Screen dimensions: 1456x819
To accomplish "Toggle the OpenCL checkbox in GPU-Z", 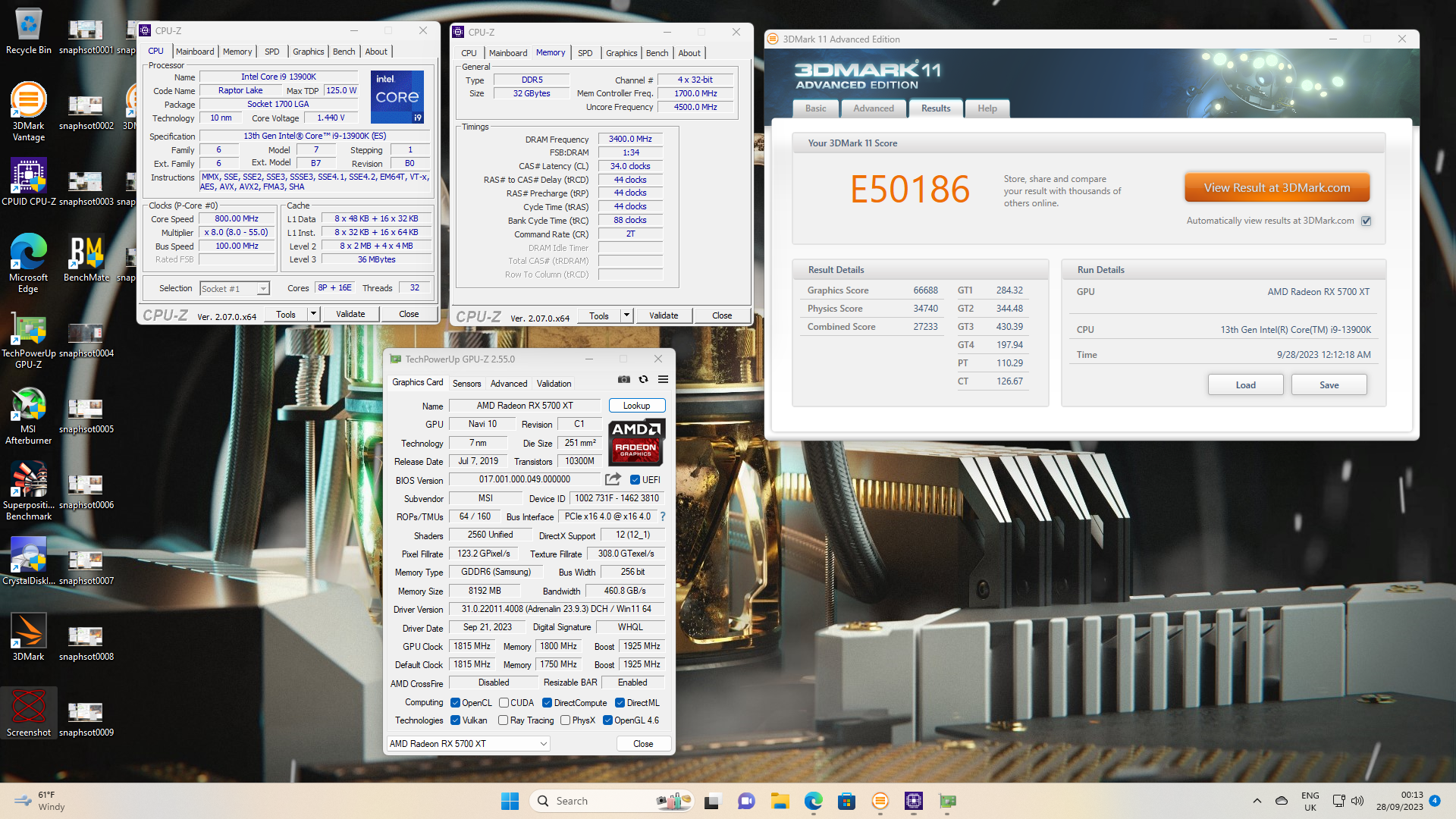I will 455,703.
